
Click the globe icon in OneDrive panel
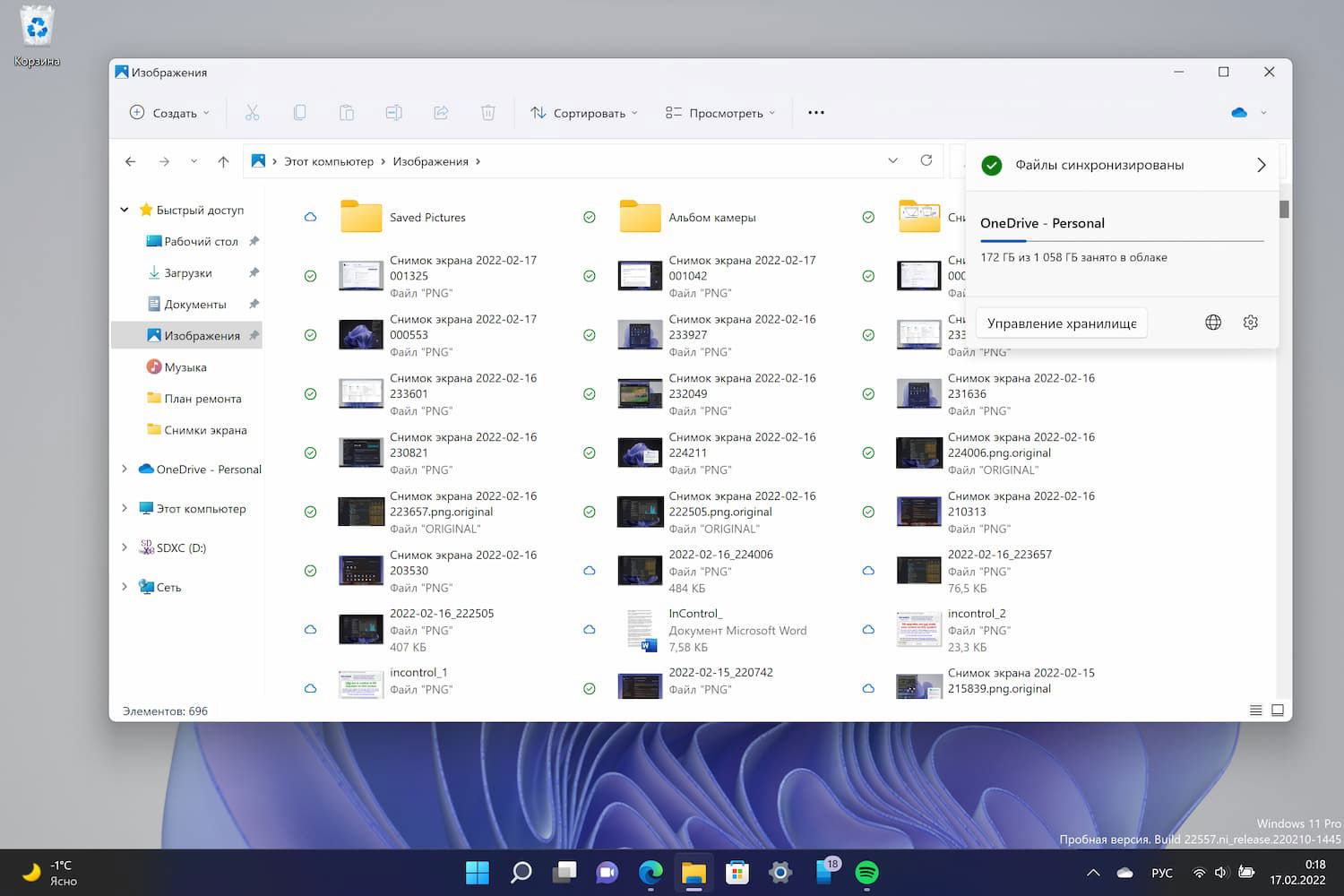[x=1213, y=323]
